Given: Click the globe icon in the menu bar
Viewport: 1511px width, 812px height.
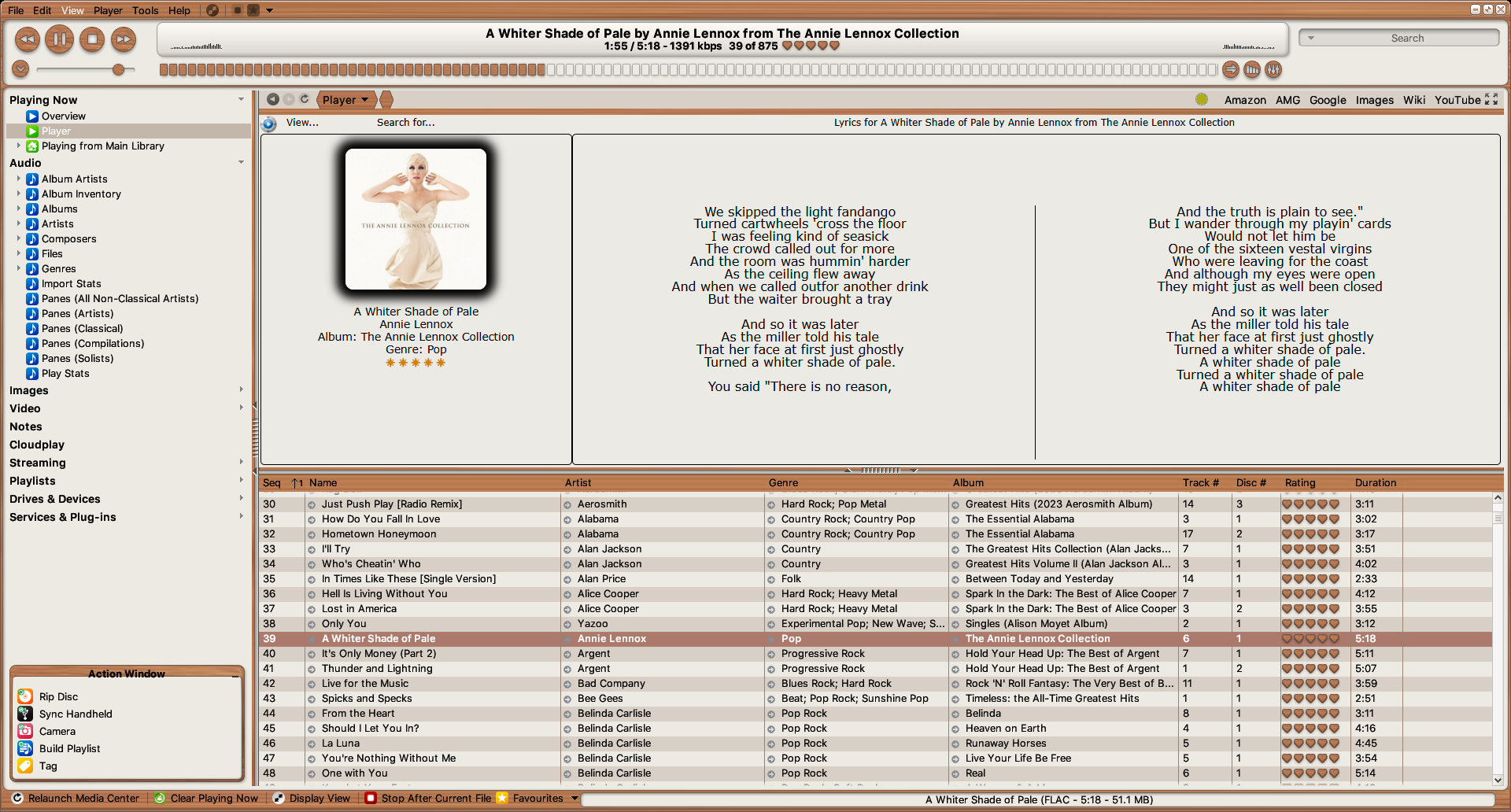Looking at the screenshot, I should tap(212, 10).
